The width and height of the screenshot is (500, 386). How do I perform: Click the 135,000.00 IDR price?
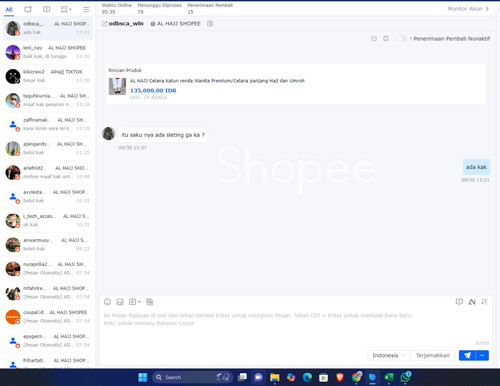(x=153, y=90)
